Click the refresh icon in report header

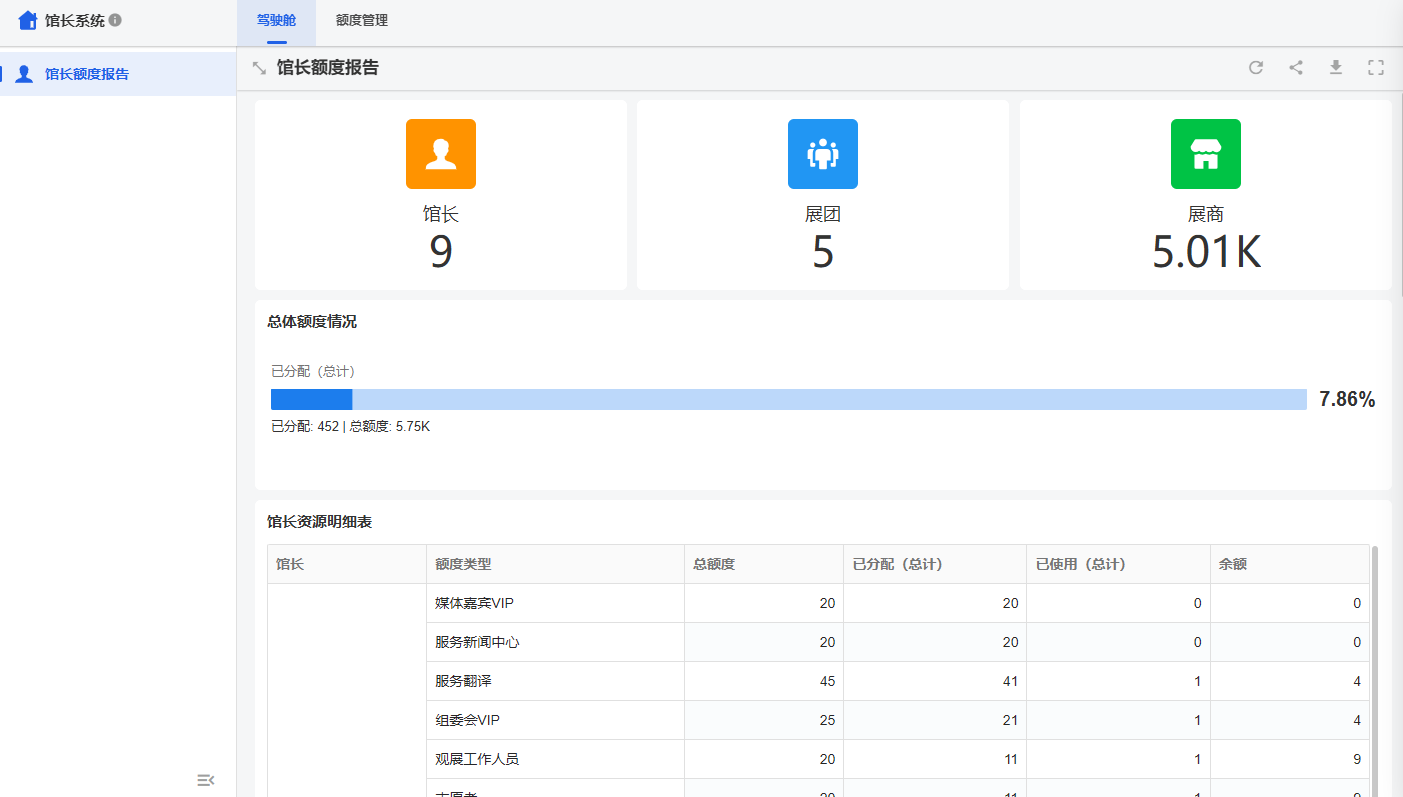click(1256, 68)
